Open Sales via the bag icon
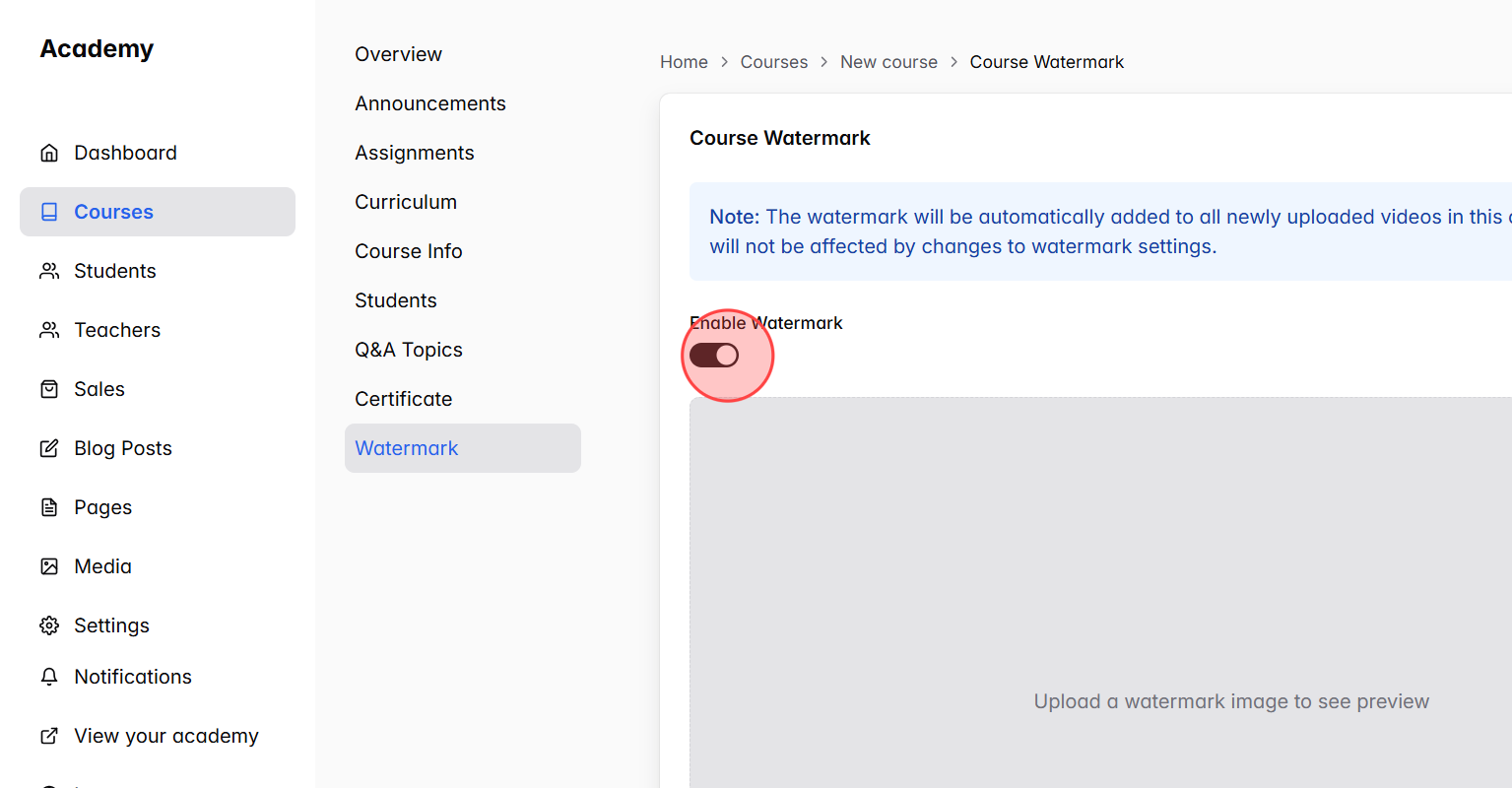 coord(49,389)
